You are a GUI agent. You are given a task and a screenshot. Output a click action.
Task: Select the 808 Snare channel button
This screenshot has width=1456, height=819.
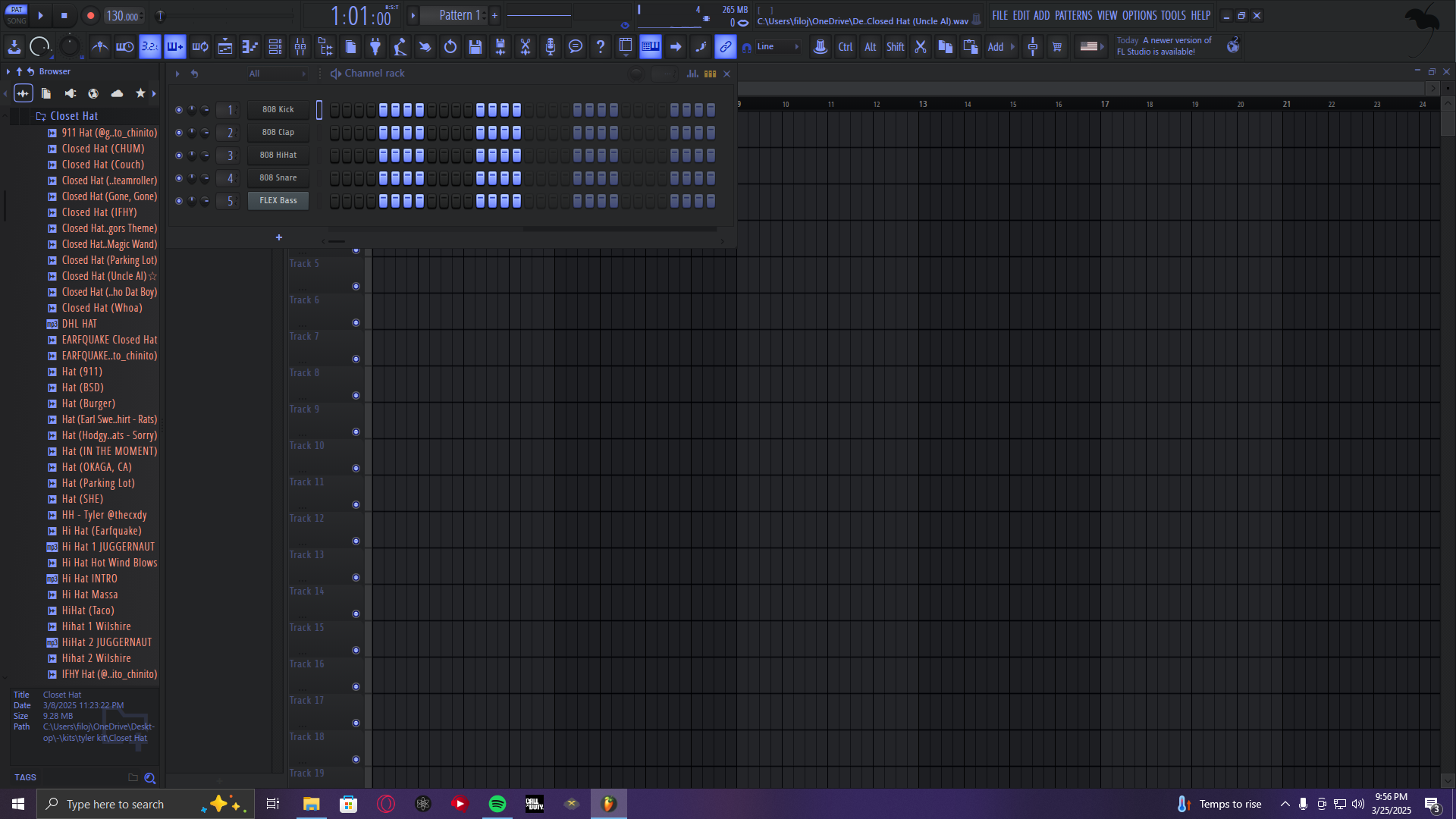click(x=278, y=178)
